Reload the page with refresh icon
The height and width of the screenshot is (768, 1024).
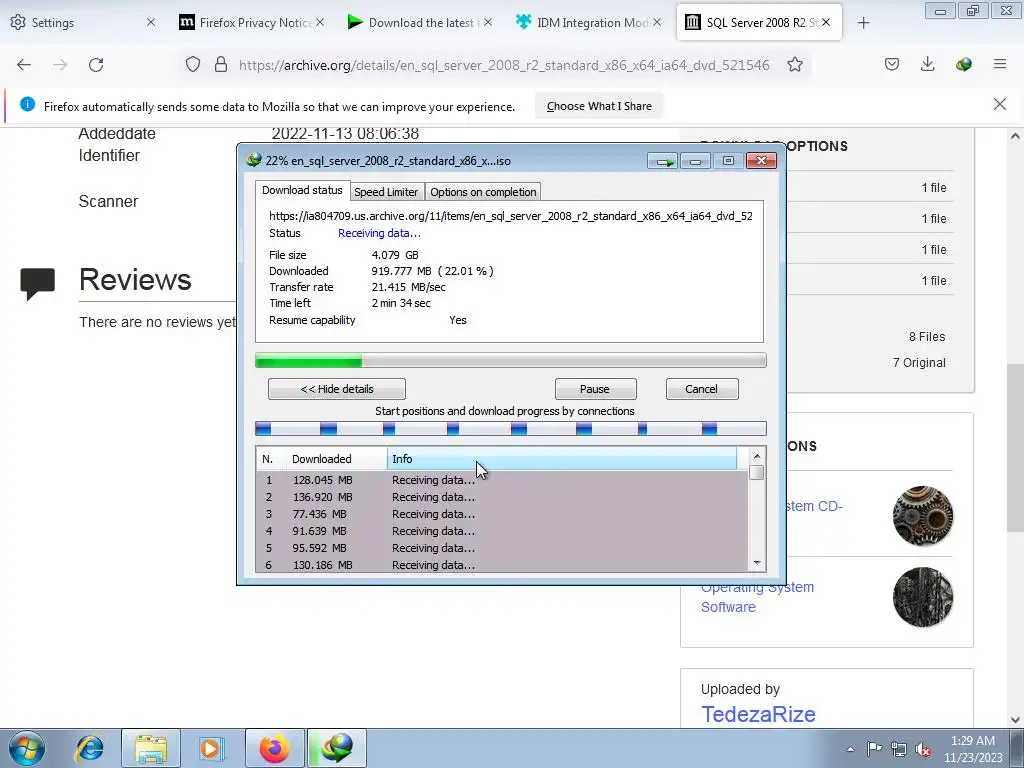click(x=96, y=65)
